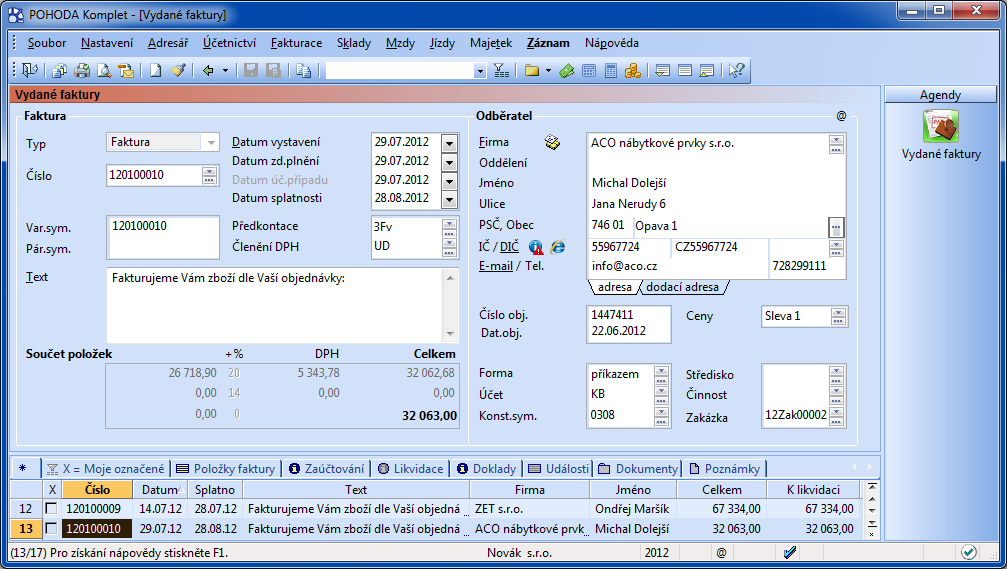Click the copy-documents icon after exit door
Image resolution: width=1007 pixels, height=569 pixels.
click(60, 70)
